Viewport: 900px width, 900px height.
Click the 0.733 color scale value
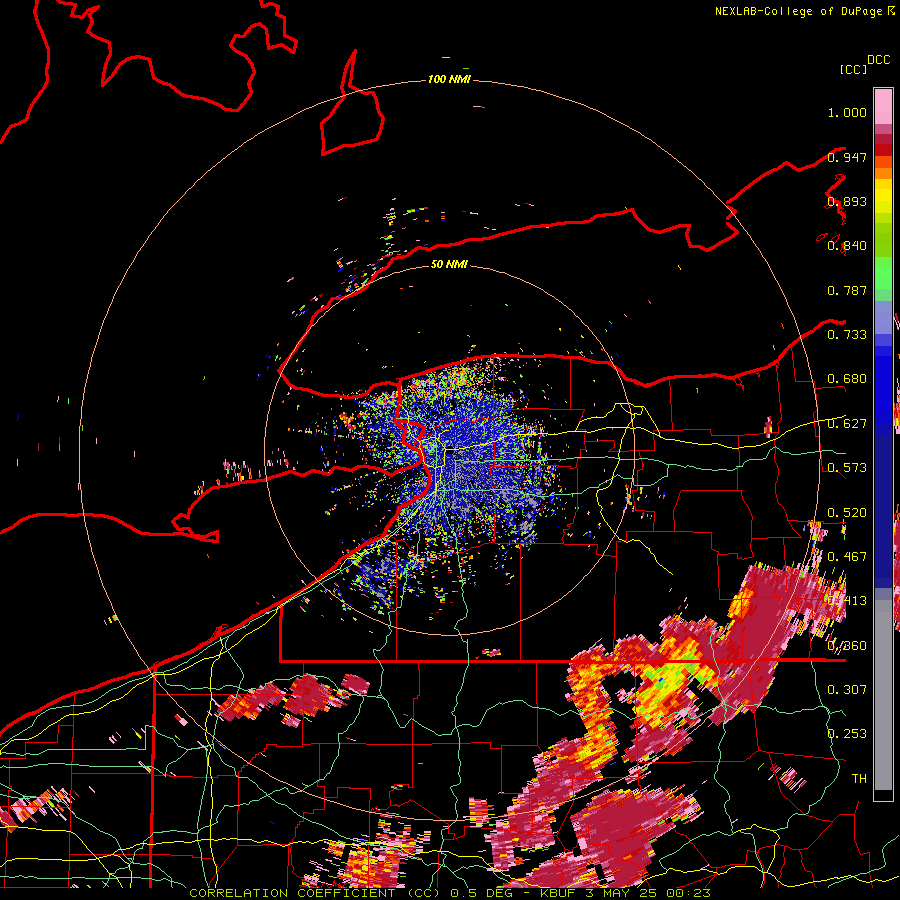click(x=847, y=335)
